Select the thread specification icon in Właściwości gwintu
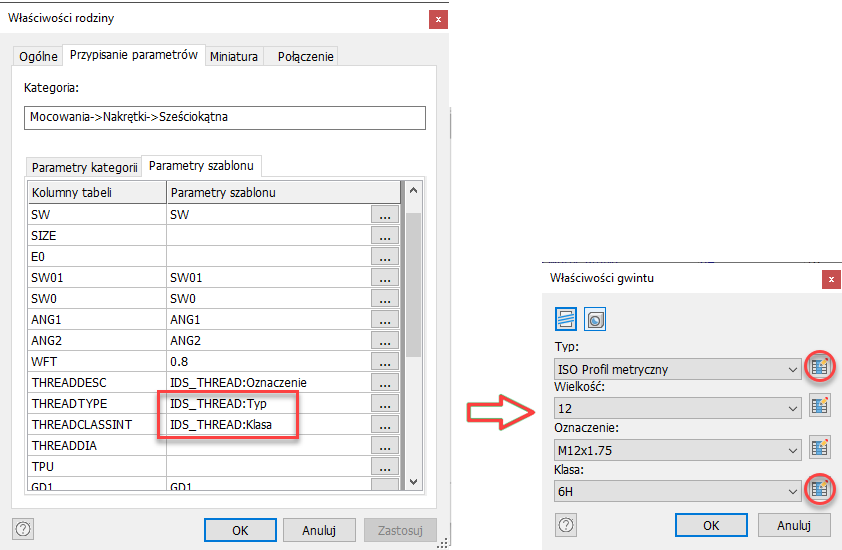This screenshot has height=550, width=842. 566,319
